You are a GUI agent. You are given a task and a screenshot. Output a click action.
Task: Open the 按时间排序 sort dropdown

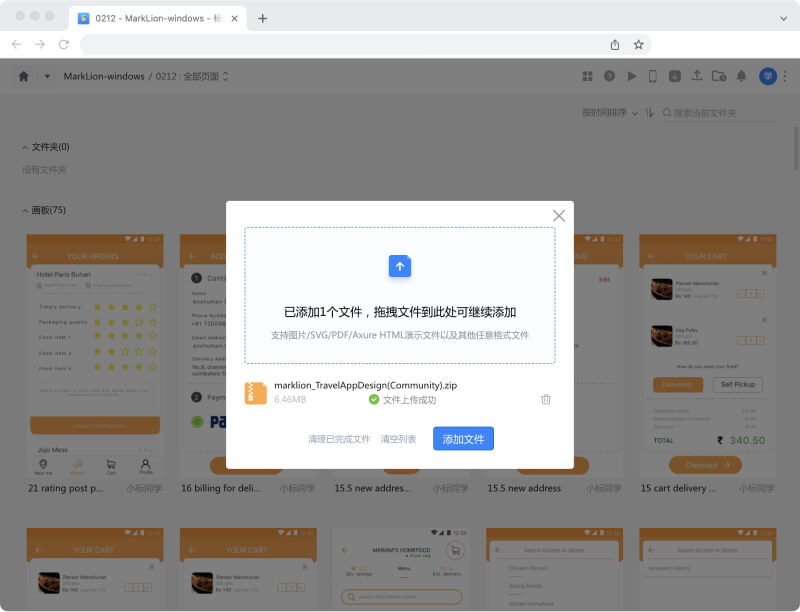[x=610, y=113]
